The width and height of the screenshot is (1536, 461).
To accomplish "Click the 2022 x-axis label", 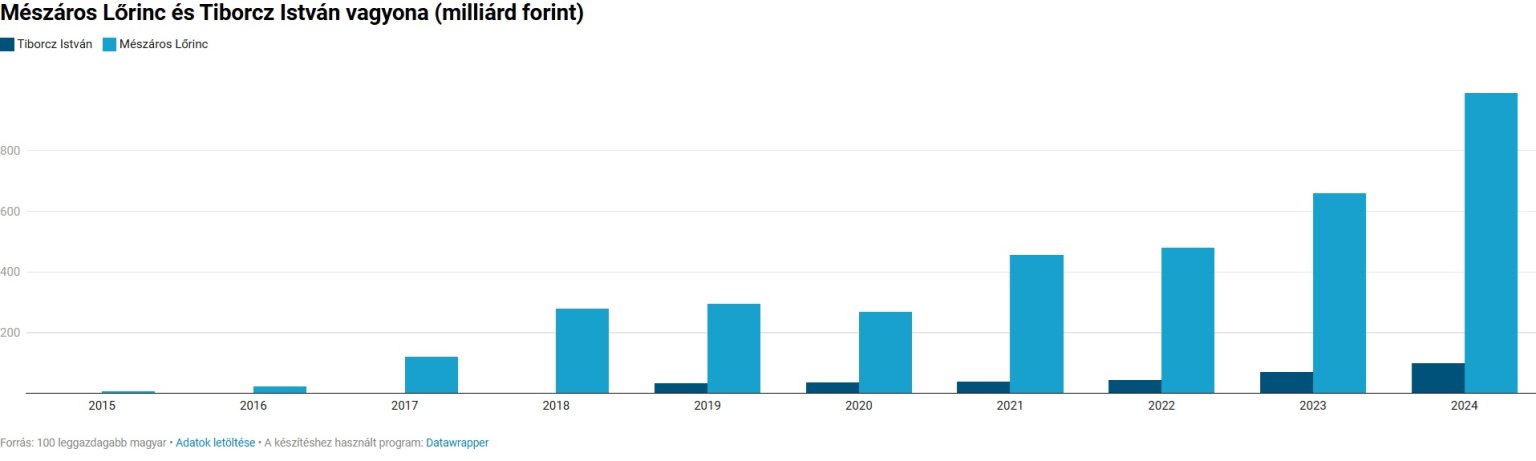I will coord(1162,406).
